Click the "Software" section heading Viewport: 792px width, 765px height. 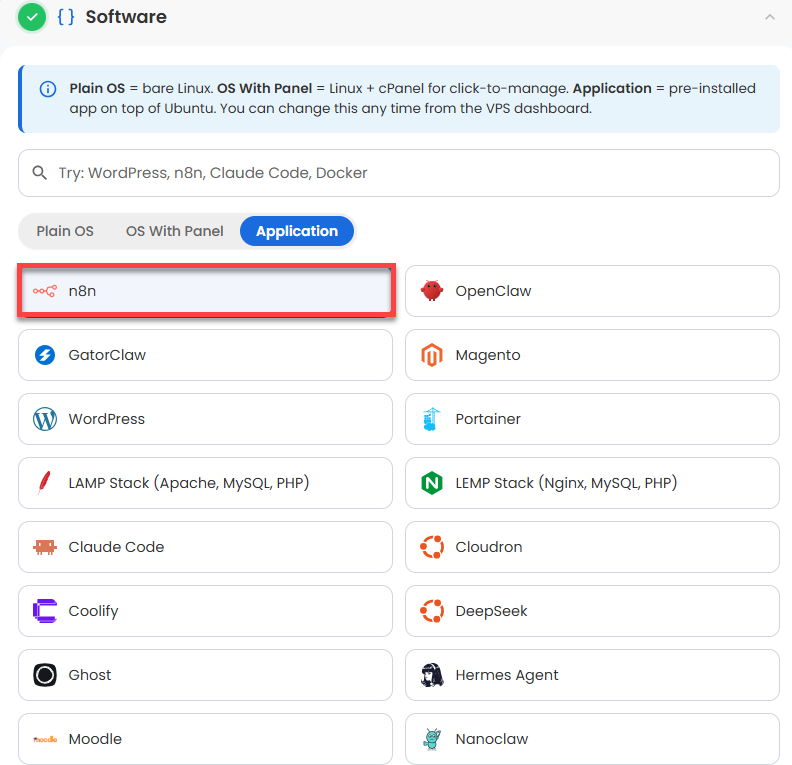click(x=126, y=17)
